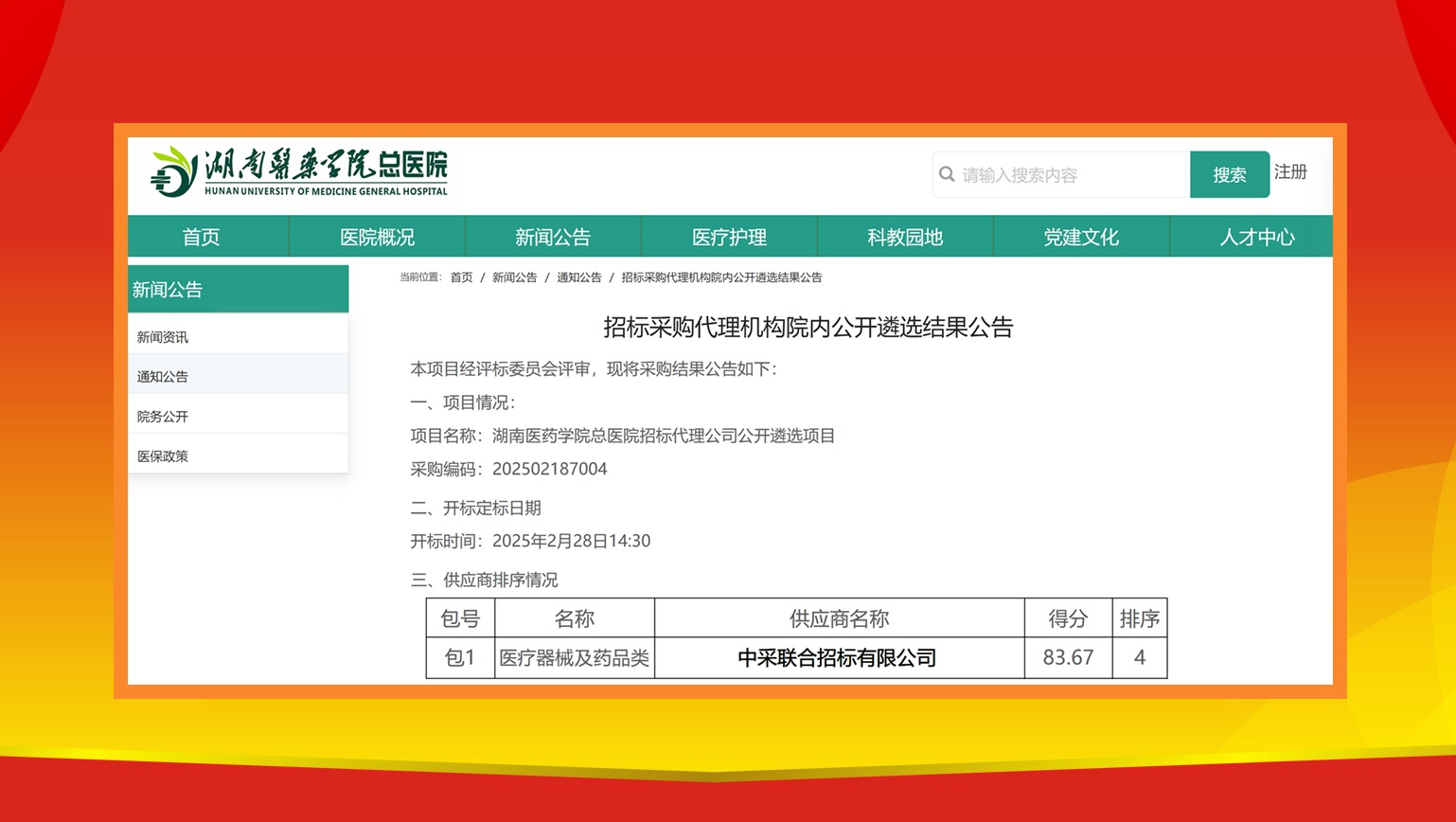Click the 医保政策 sidebar entry
Viewport: 1456px width, 822px height.
click(162, 456)
